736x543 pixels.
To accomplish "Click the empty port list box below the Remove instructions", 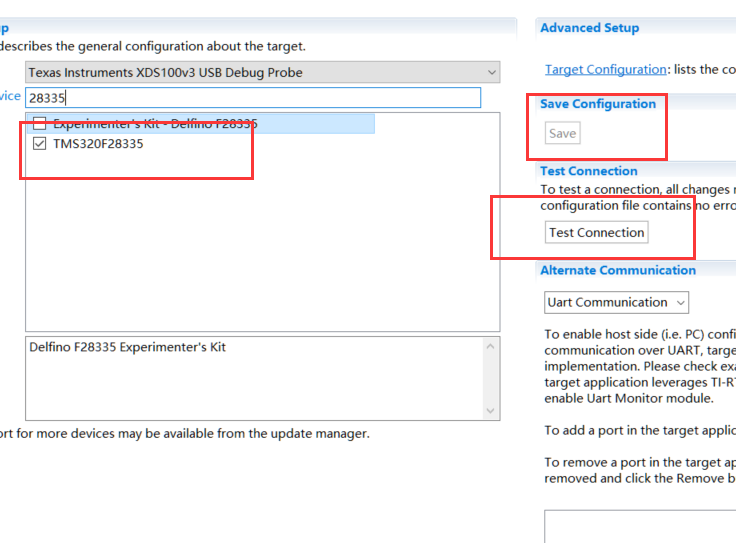I will (x=640, y=527).
